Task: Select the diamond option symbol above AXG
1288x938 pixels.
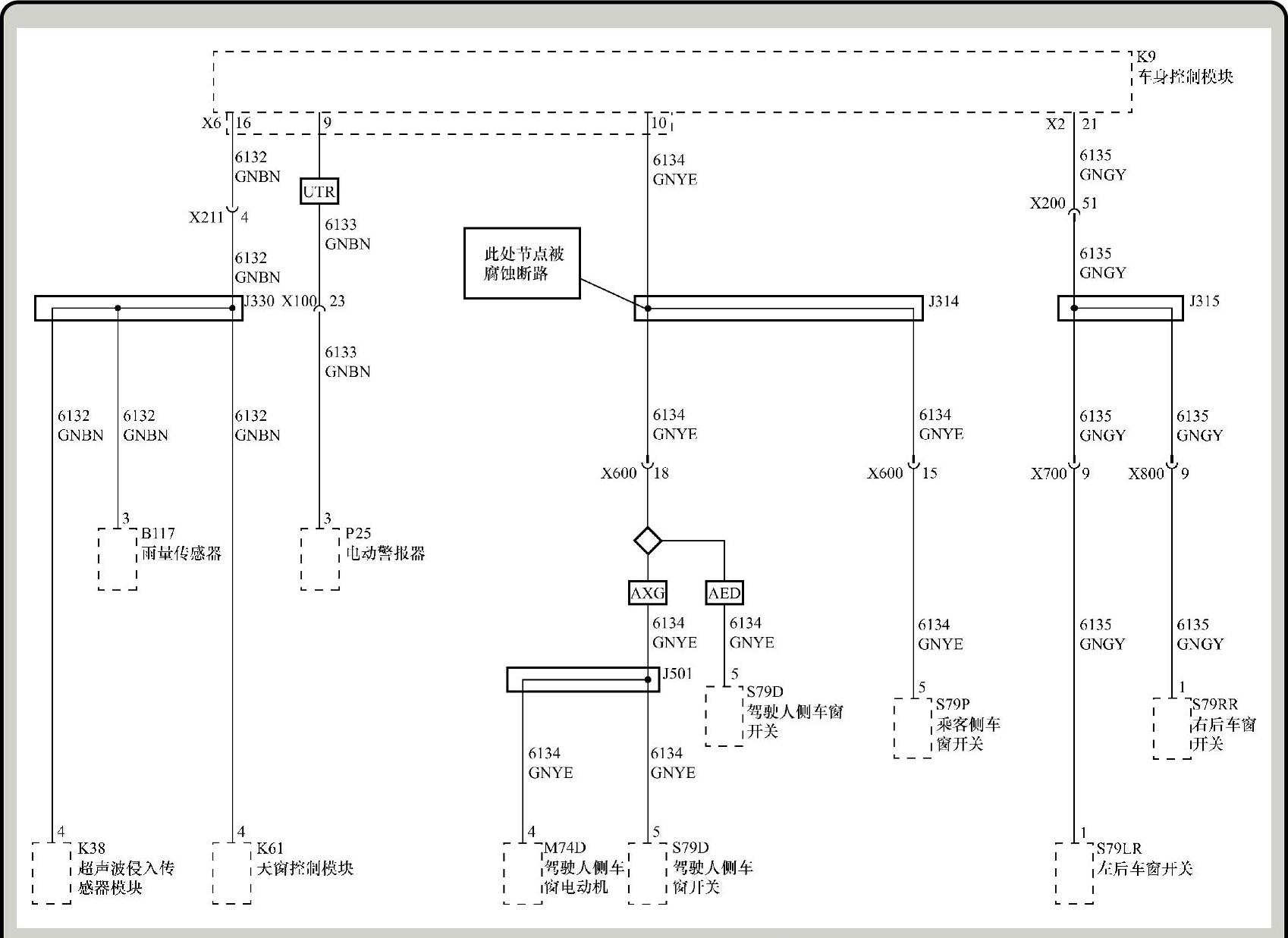Action: (648, 541)
